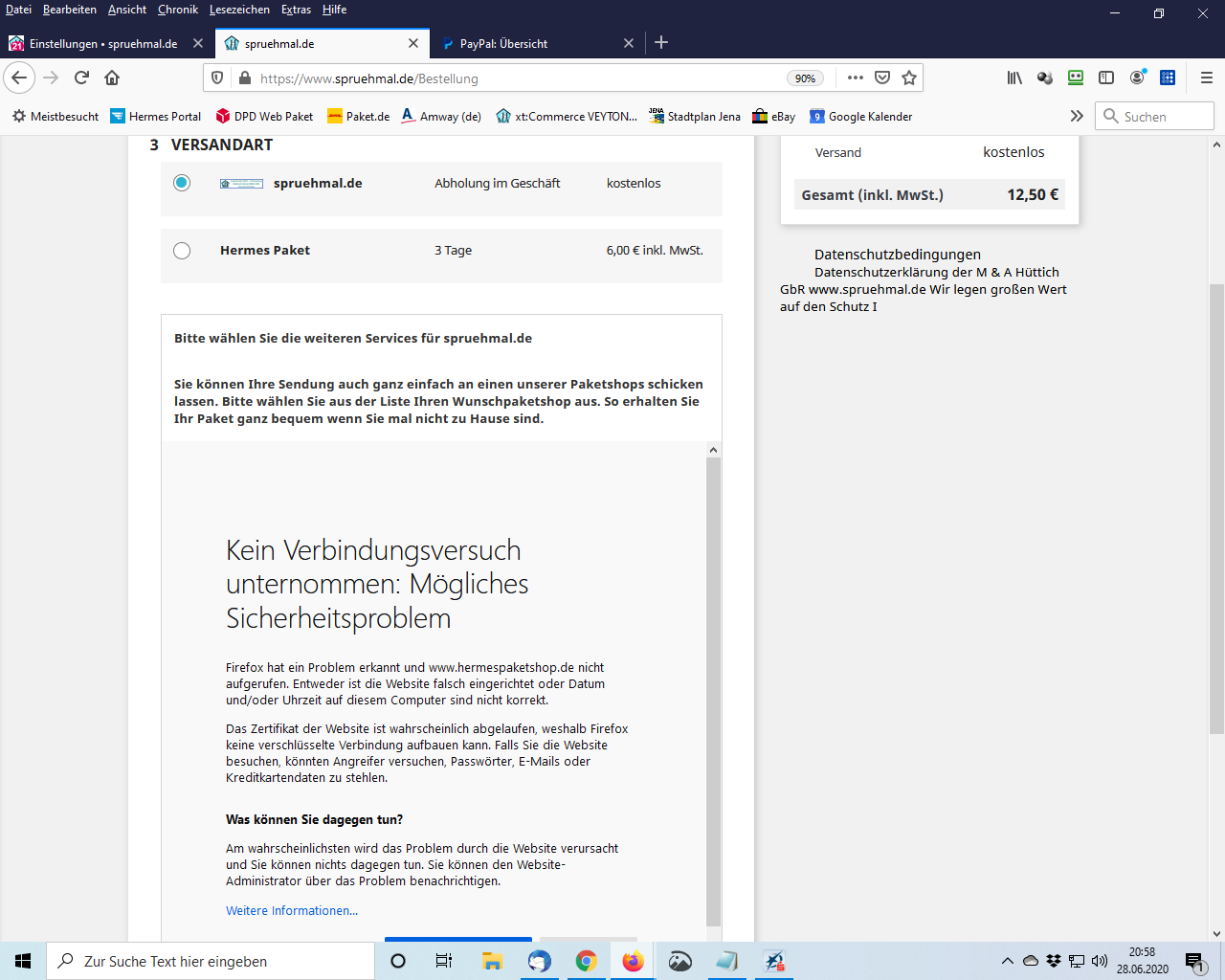Click the forward navigation arrow

(51, 78)
